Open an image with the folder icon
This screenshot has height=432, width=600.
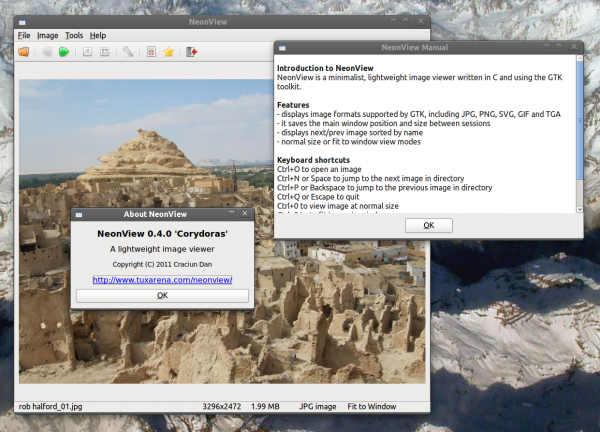coord(24,52)
